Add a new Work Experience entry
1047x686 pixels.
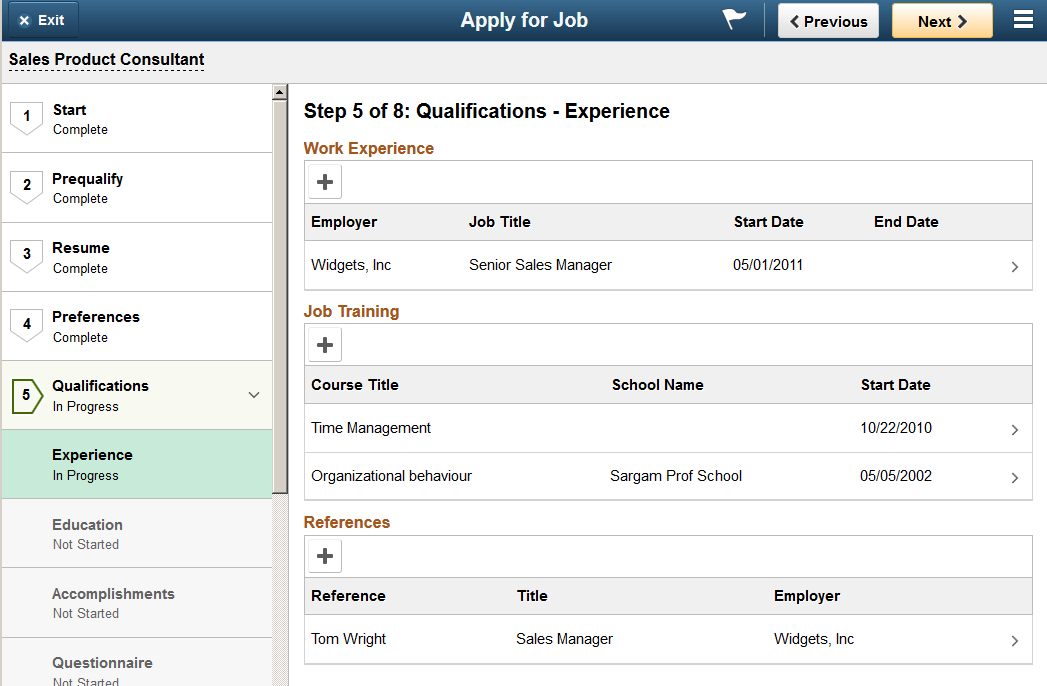pyautogui.click(x=325, y=182)
